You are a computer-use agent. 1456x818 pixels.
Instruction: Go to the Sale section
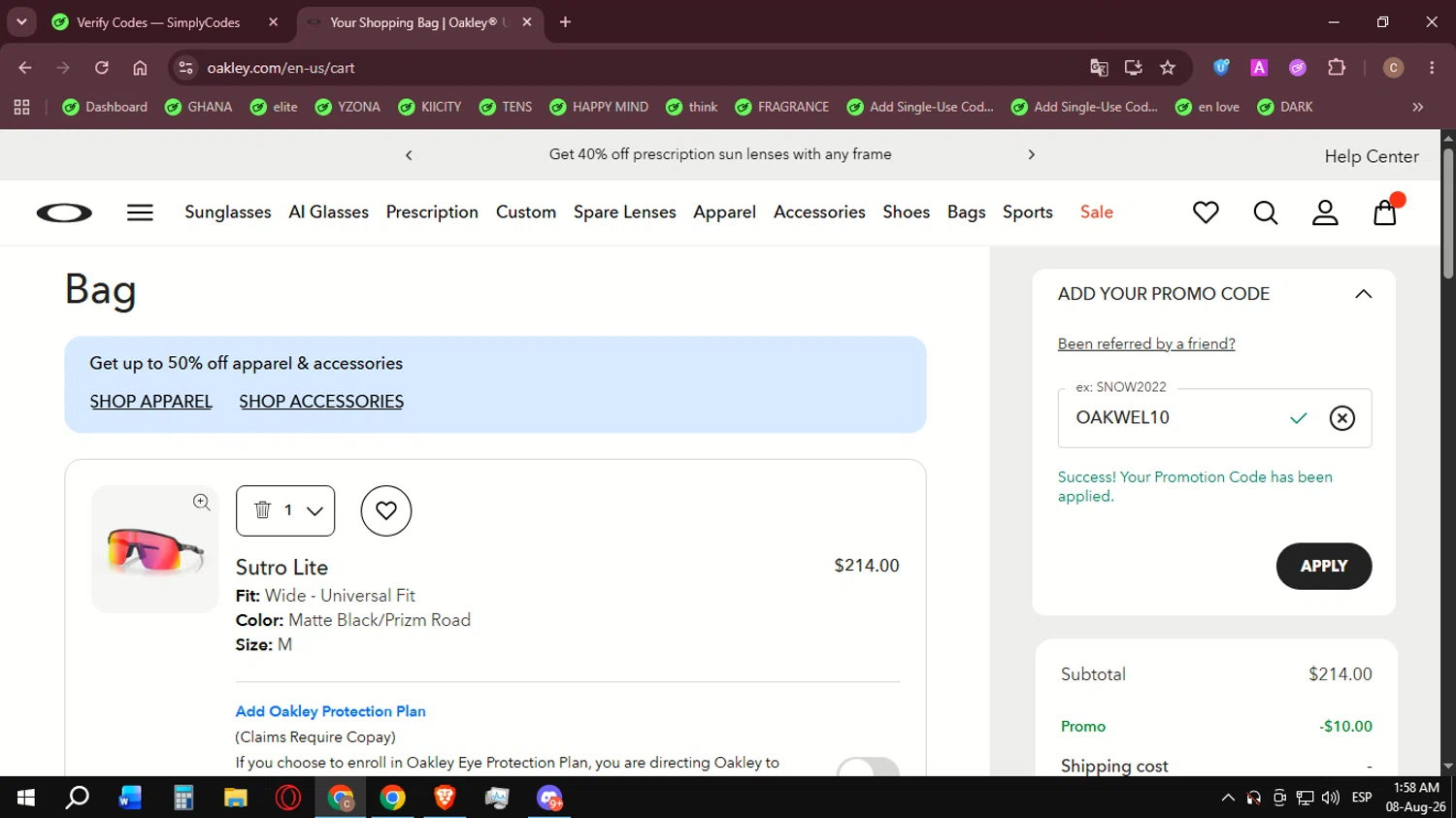pos(1097,212)
